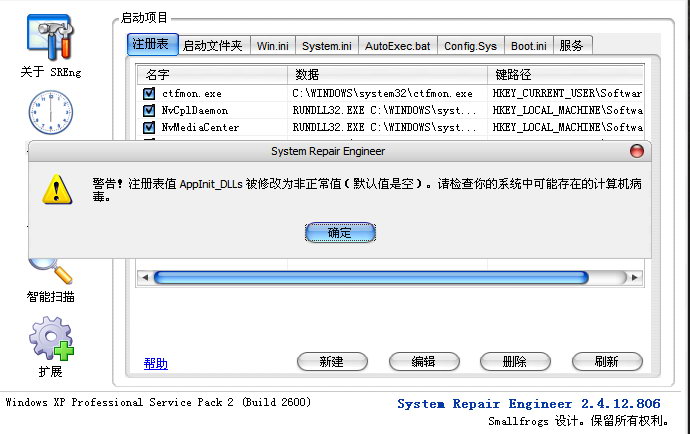Click the 删除 button
The height and width of the screenshot is (434, 690).
click(515, 362)
